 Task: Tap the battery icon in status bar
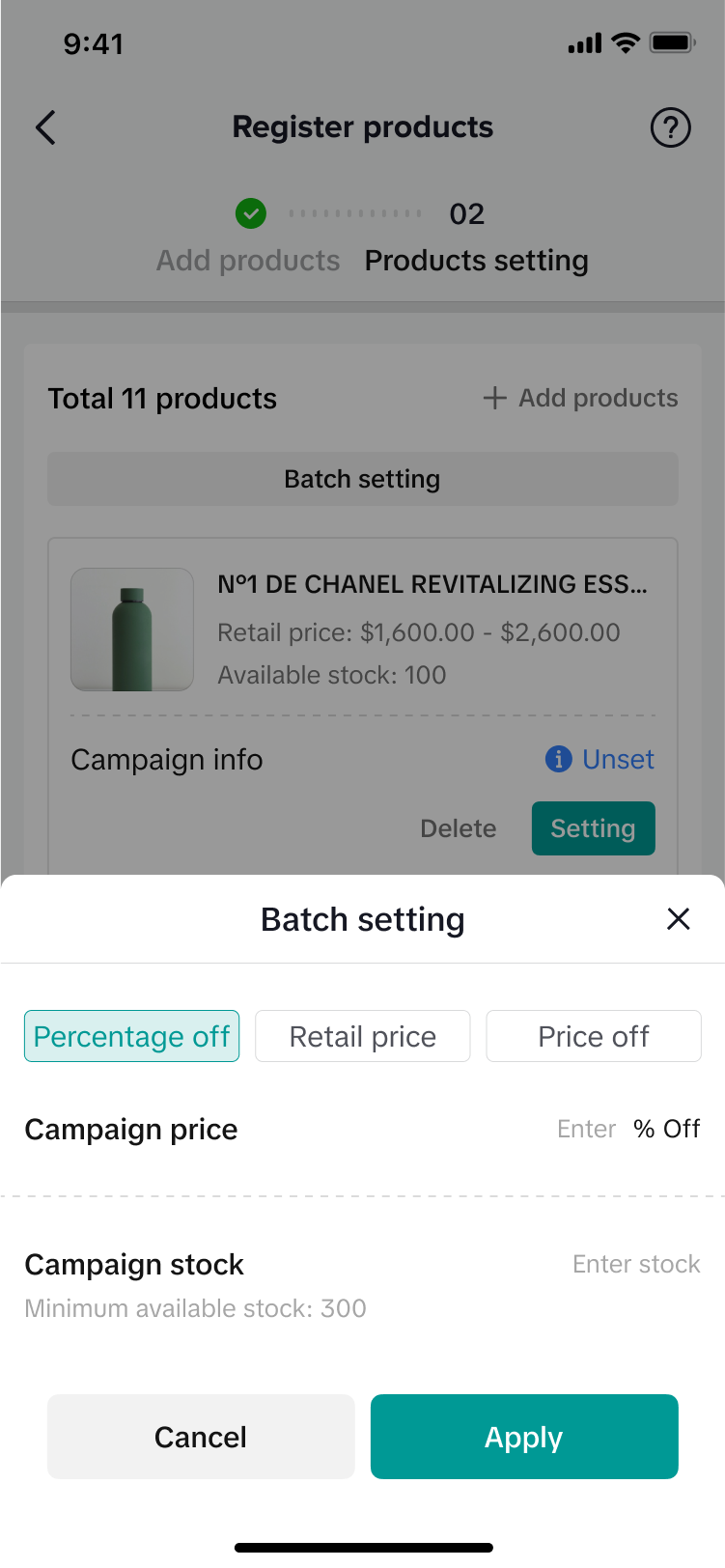pos(672,43)
